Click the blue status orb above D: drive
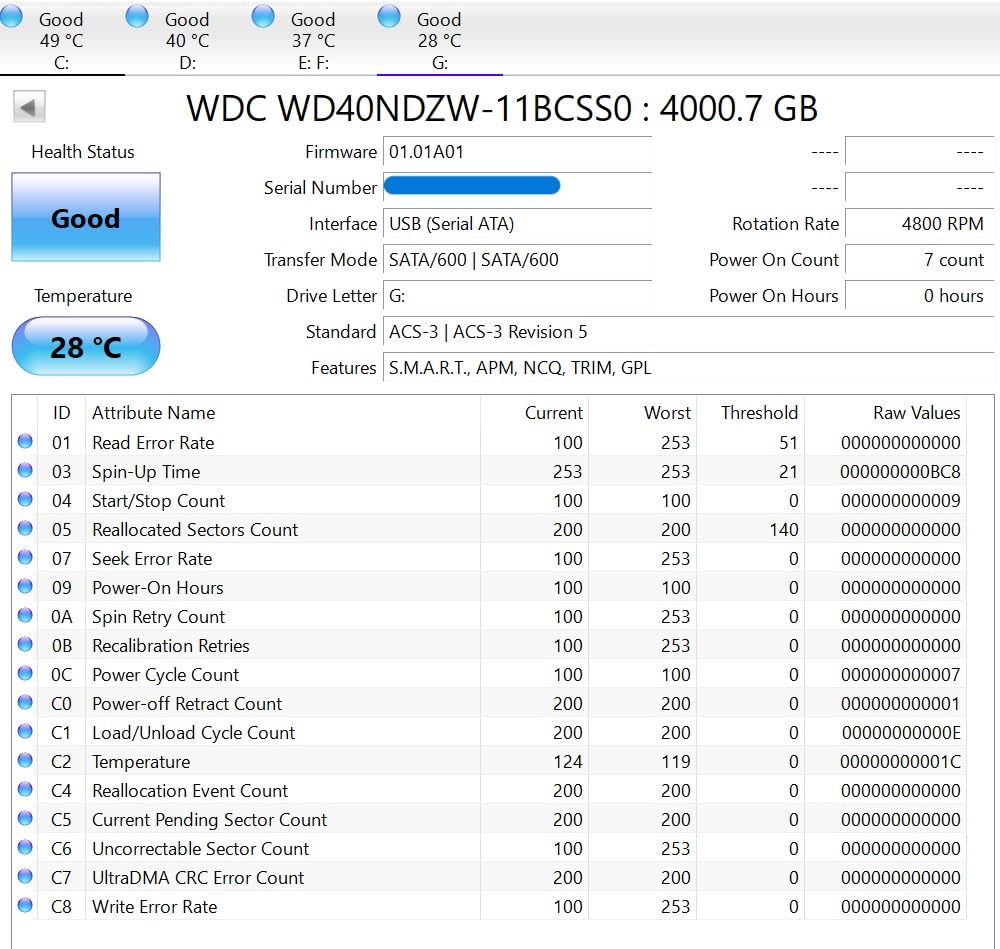Image resolution: width=1000 pixels, height=949 pixels. 137,16
